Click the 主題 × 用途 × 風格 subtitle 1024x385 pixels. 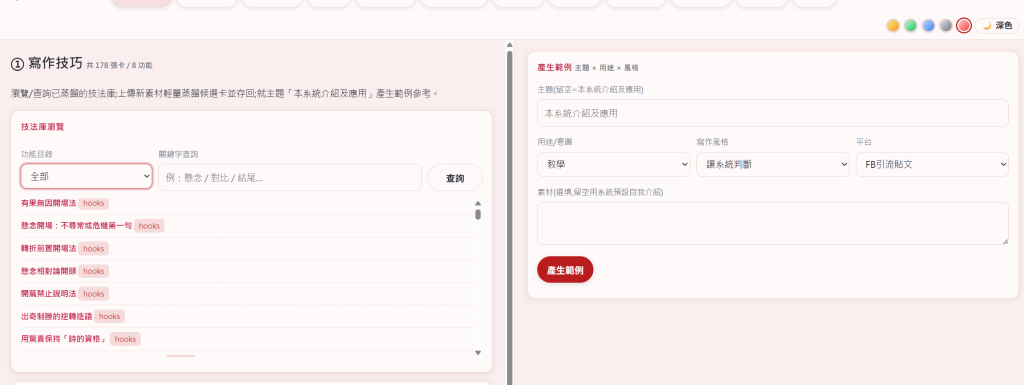(607, 67)
